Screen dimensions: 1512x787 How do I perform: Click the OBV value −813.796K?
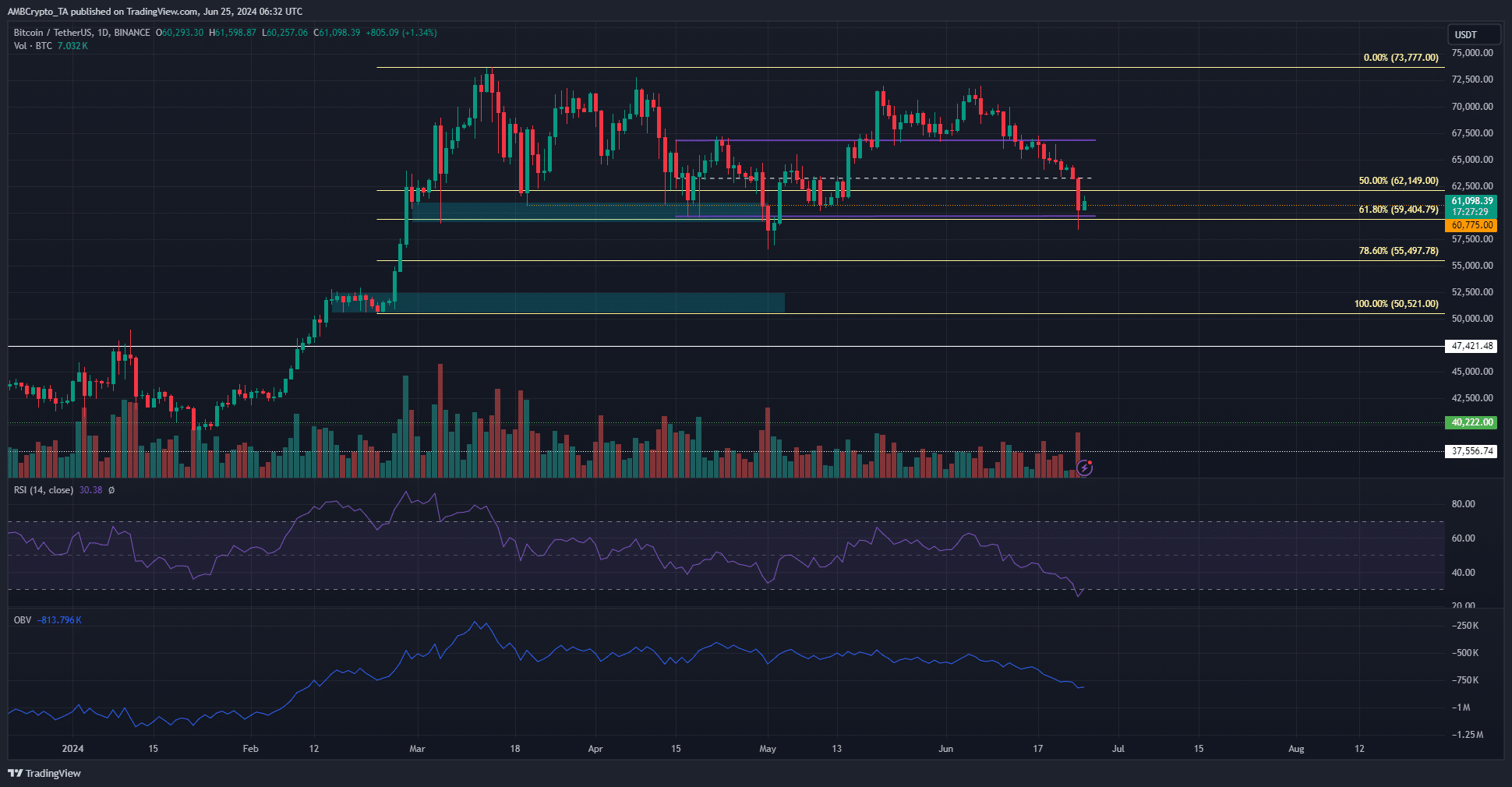click(x=59, y=620)
